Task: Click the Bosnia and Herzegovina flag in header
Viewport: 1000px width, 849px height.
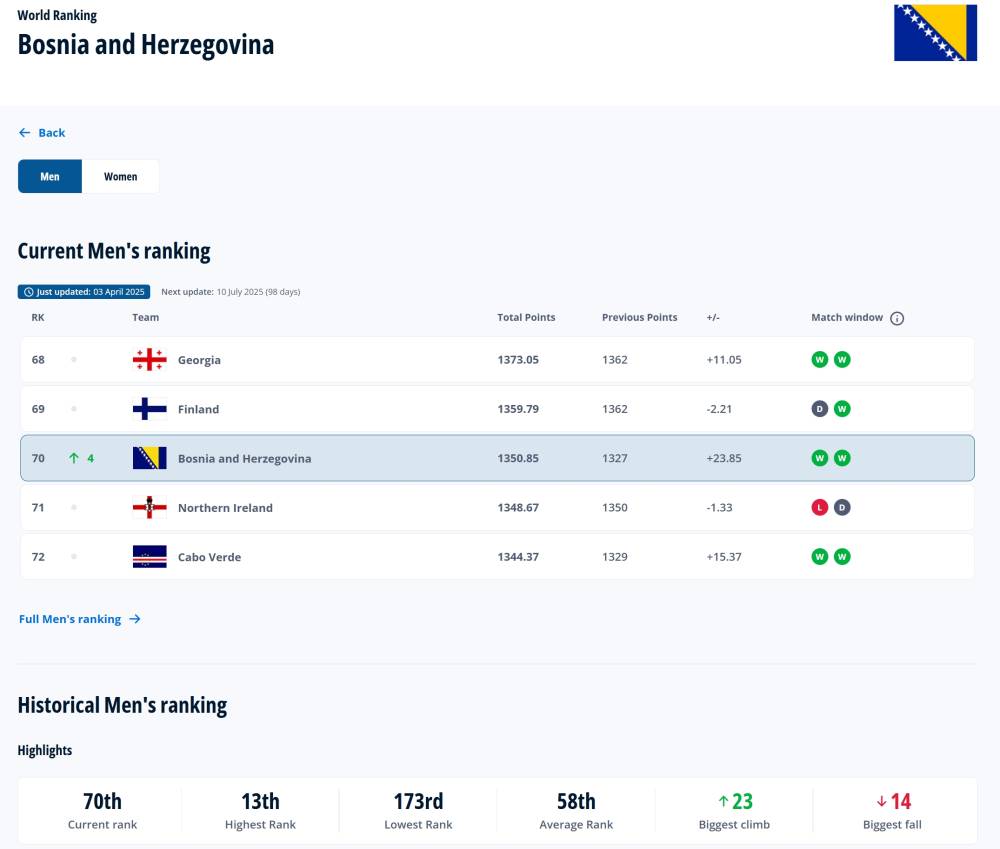Action: coord(935,32)
